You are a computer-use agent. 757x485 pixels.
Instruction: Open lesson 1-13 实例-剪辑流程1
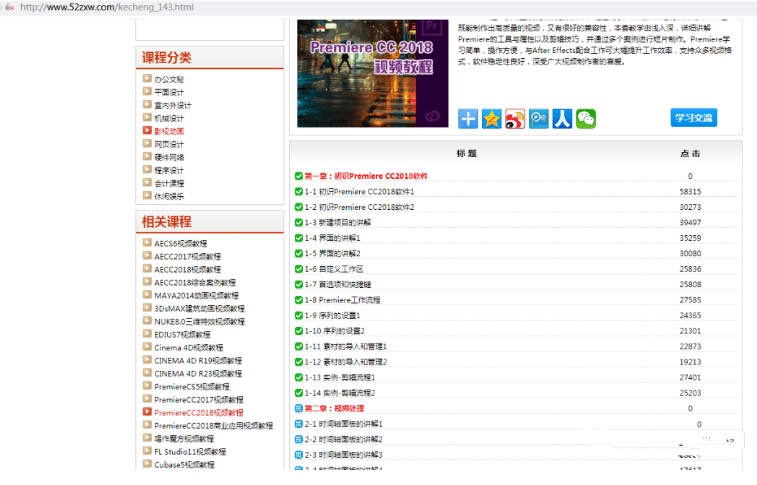click(x=340, y=377)
